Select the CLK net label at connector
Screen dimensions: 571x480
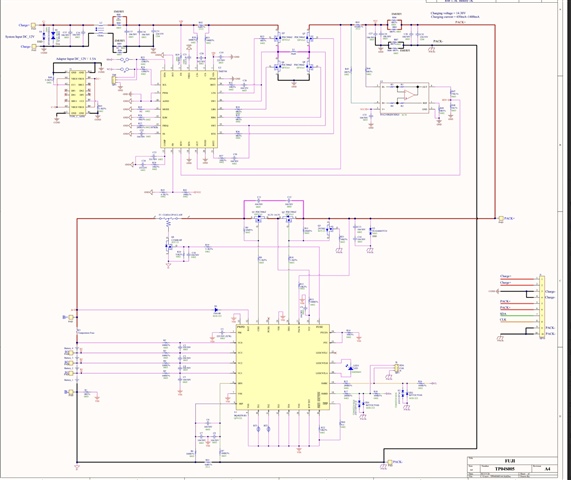point(503,320)
